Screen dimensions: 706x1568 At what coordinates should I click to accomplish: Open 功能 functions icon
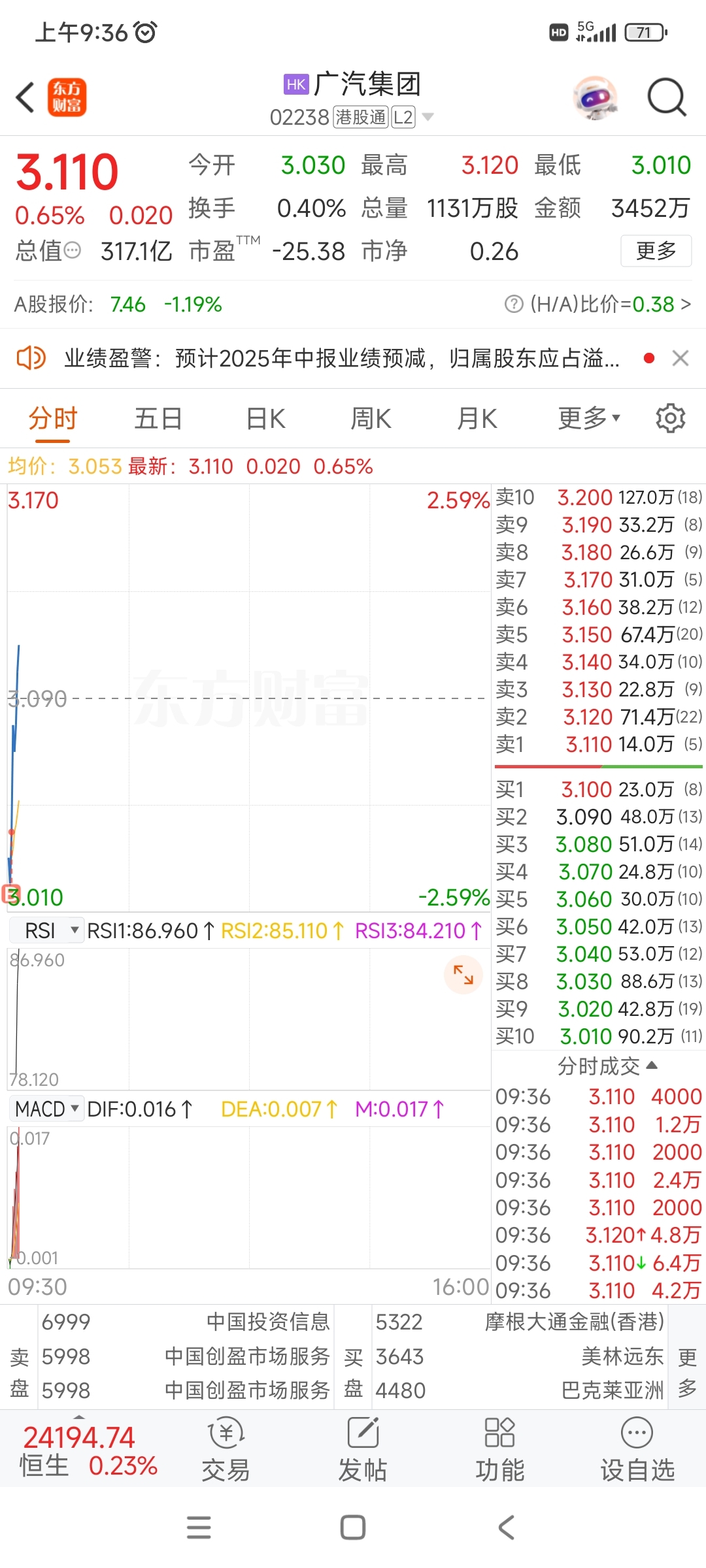click(500, 1449)
